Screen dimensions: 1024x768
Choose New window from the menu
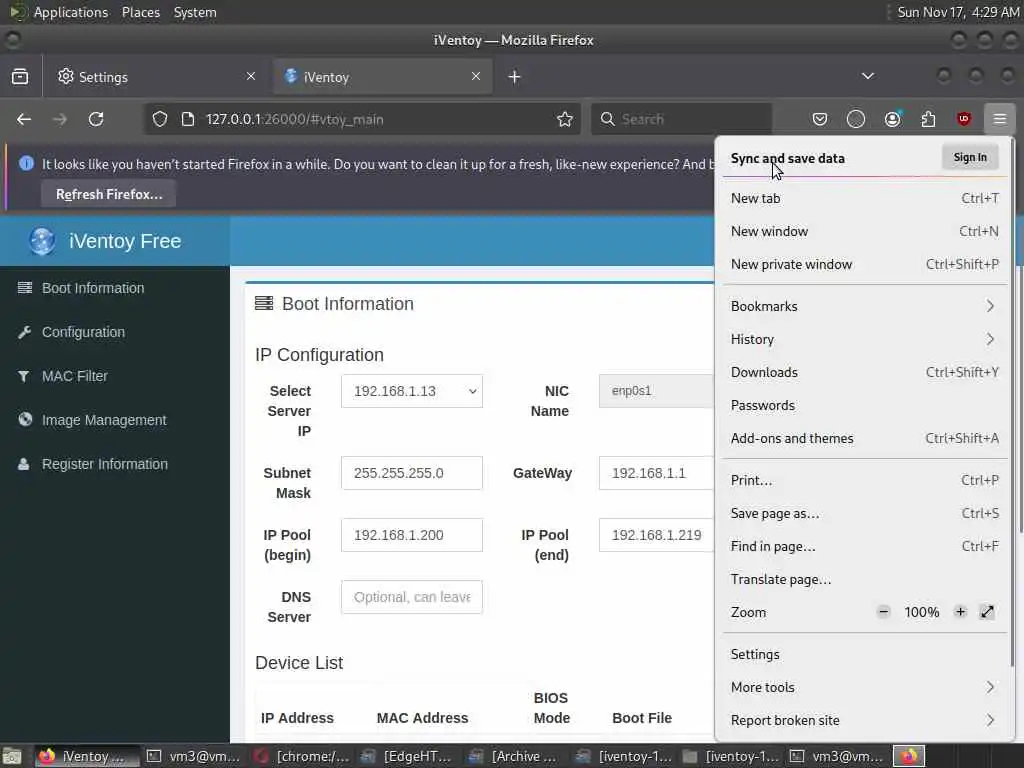pos(865,231)
